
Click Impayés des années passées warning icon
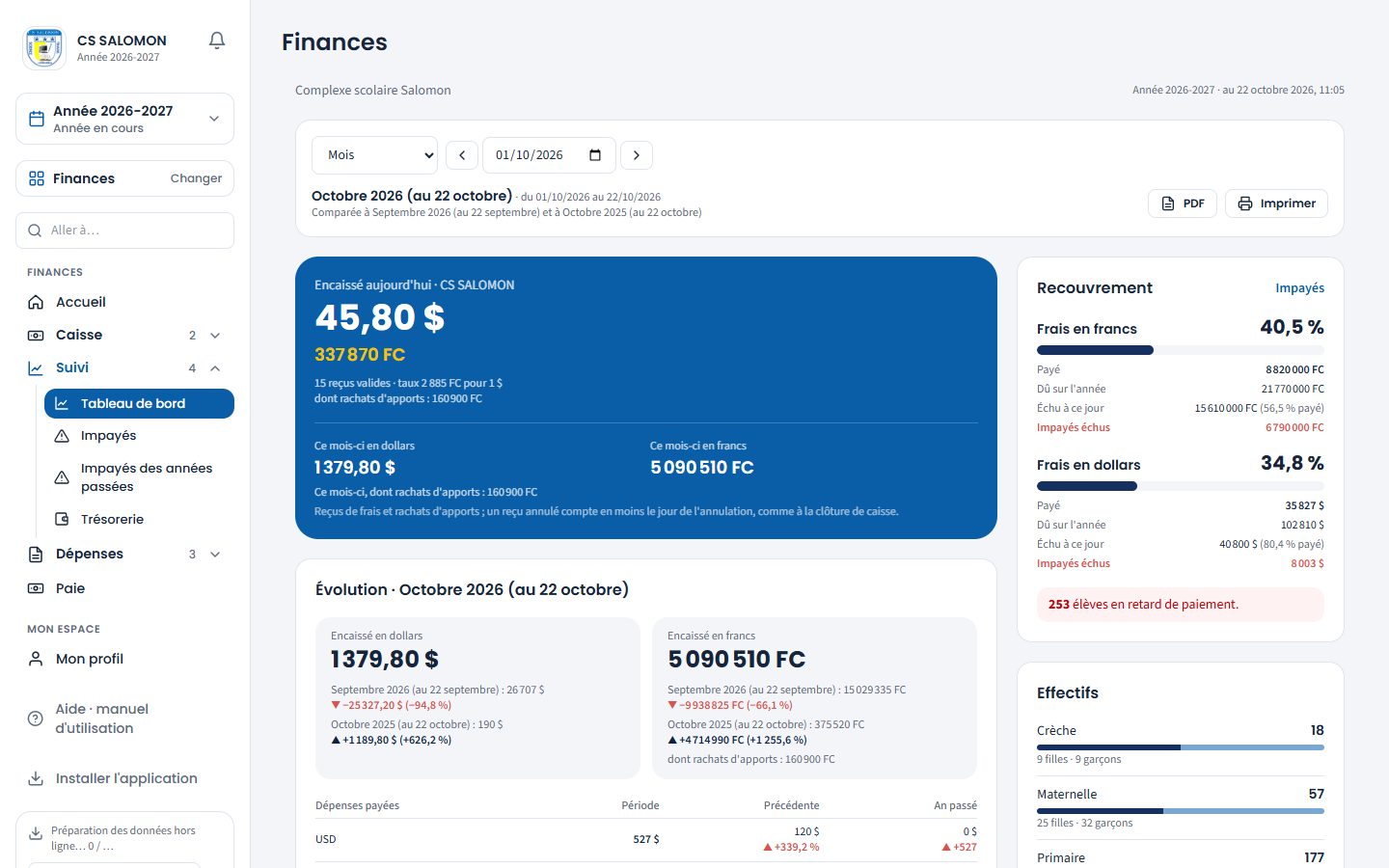[62, 477]
